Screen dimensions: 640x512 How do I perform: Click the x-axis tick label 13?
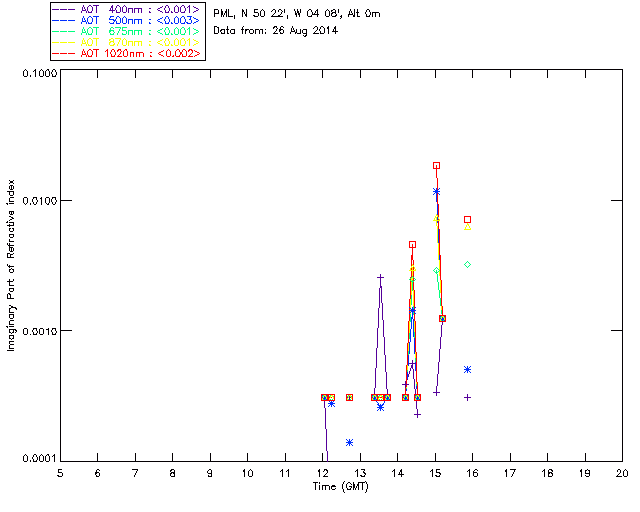point(360,473)
